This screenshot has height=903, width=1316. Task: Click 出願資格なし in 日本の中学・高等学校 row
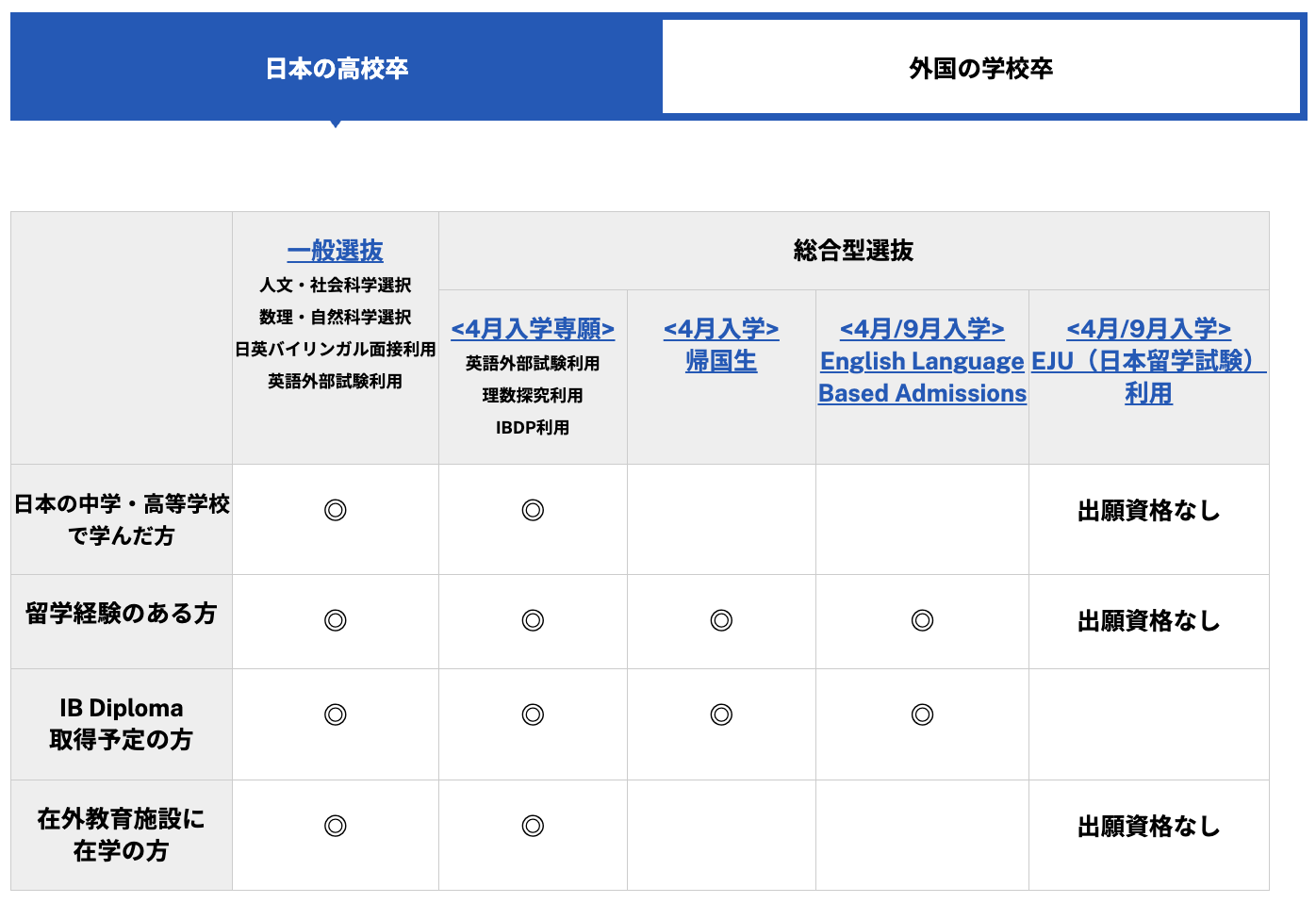(1148, 511)
